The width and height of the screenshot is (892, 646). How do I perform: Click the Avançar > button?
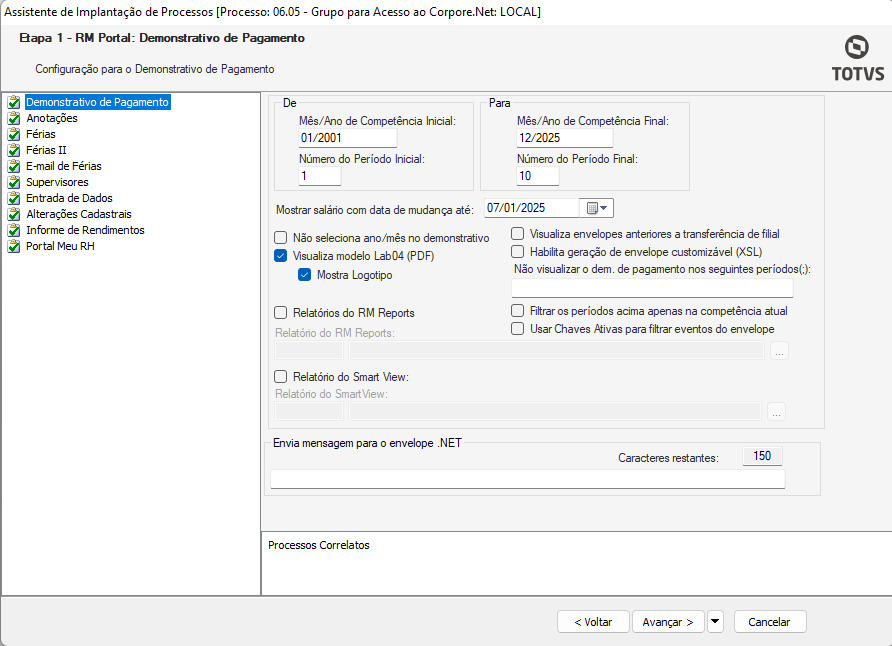click(668, 622)
